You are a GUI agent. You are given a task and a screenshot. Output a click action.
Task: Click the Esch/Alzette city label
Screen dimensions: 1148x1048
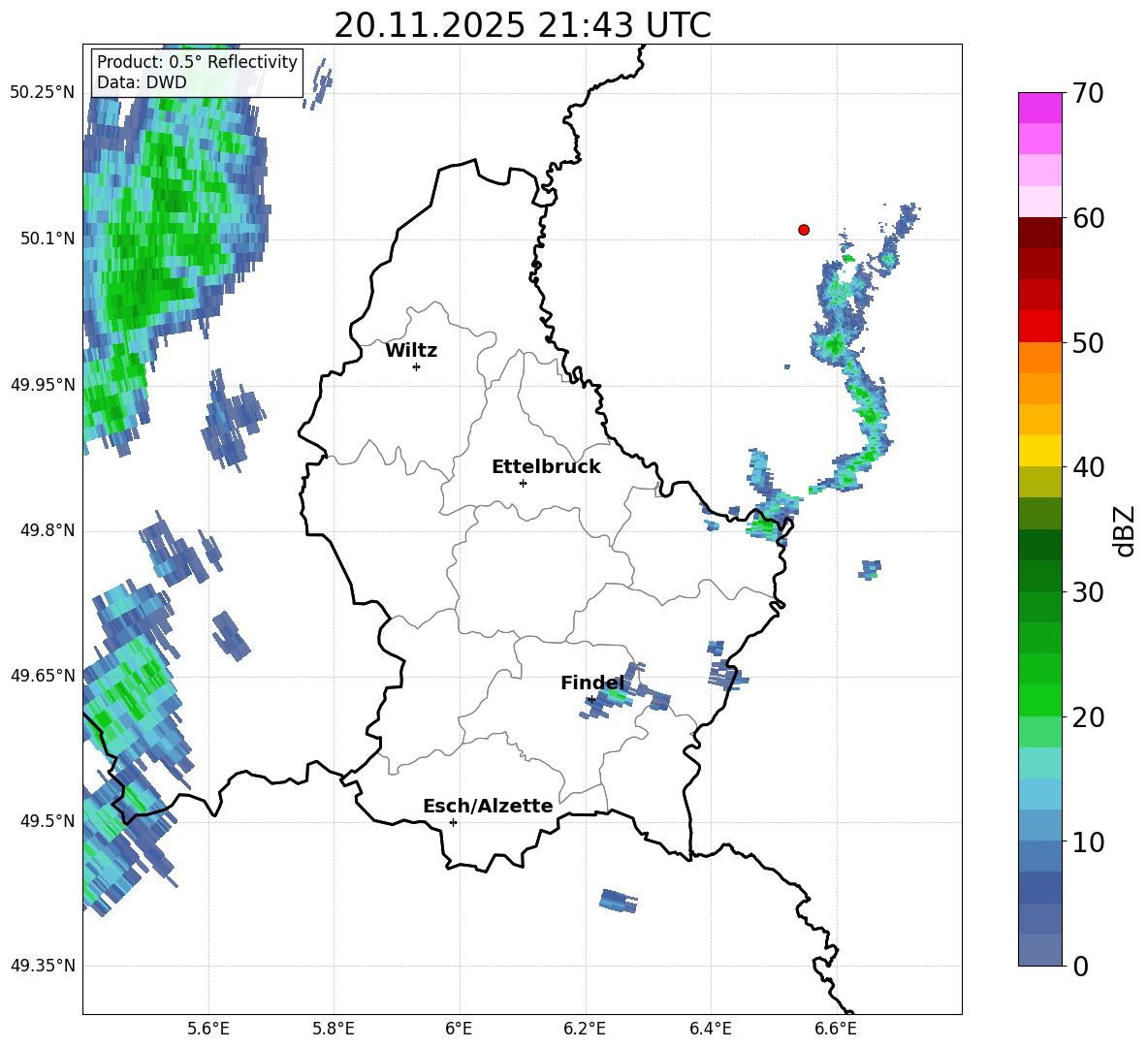pos(488,806)
